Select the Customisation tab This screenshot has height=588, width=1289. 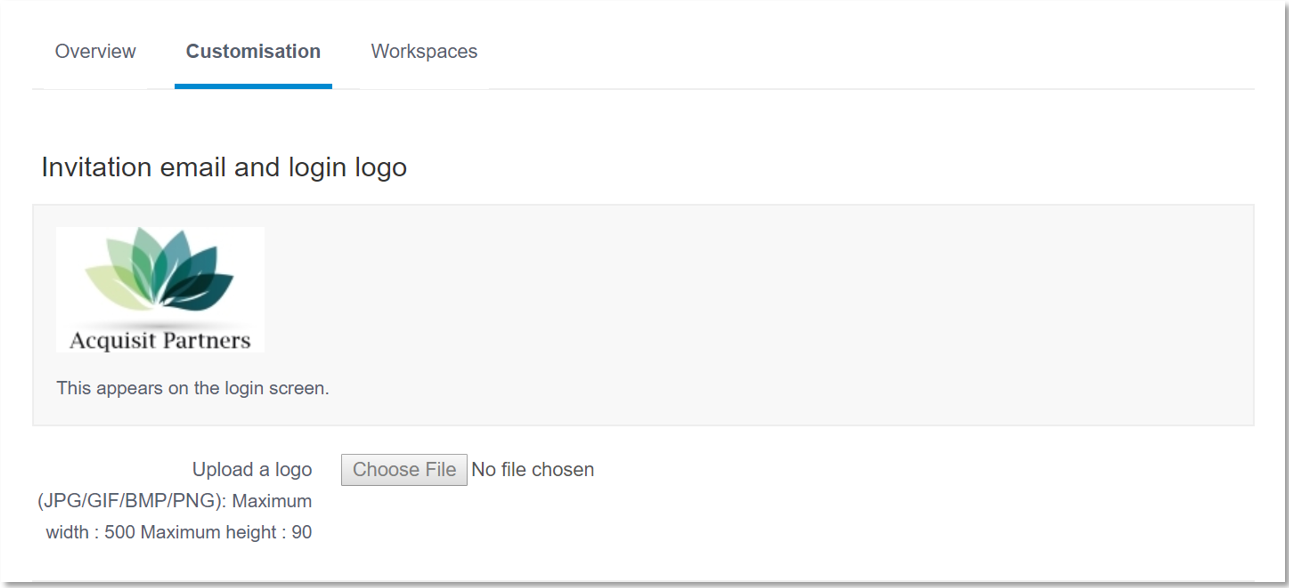[x=253, y=51]
